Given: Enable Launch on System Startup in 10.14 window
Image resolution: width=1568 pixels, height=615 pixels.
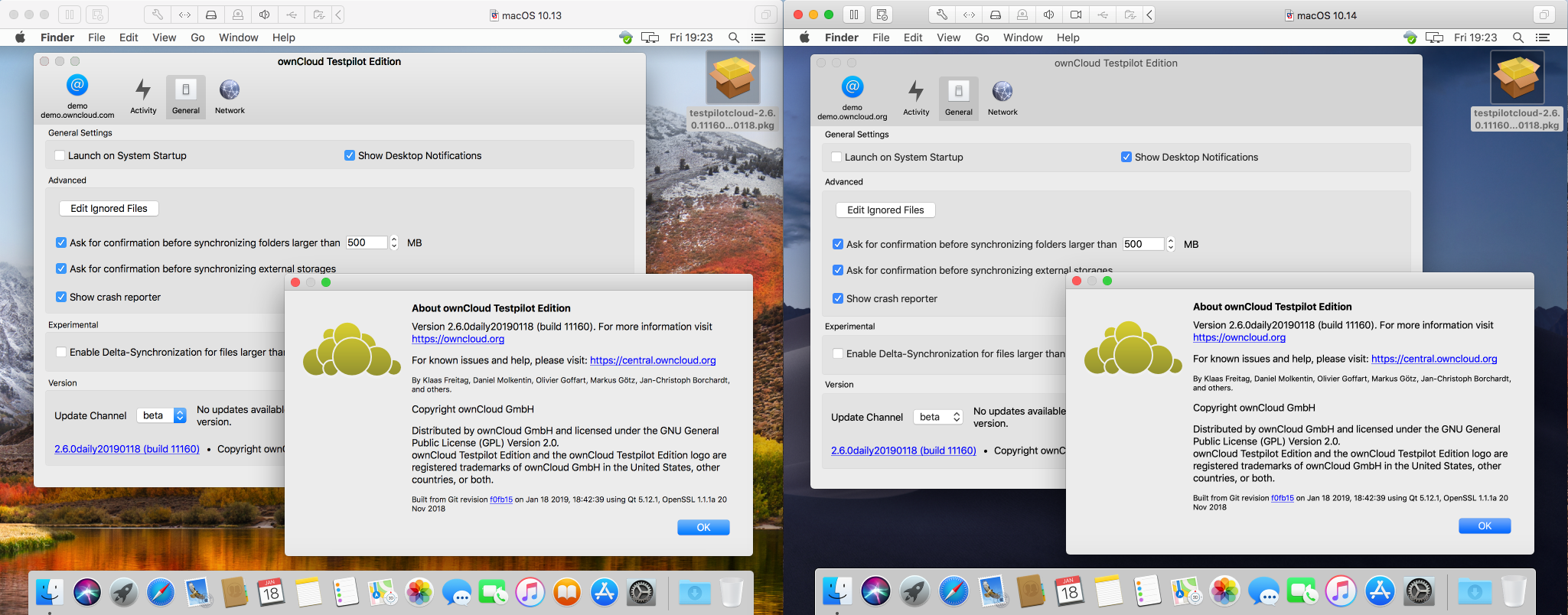Looking at the screenshot, I should pos(836,157).
